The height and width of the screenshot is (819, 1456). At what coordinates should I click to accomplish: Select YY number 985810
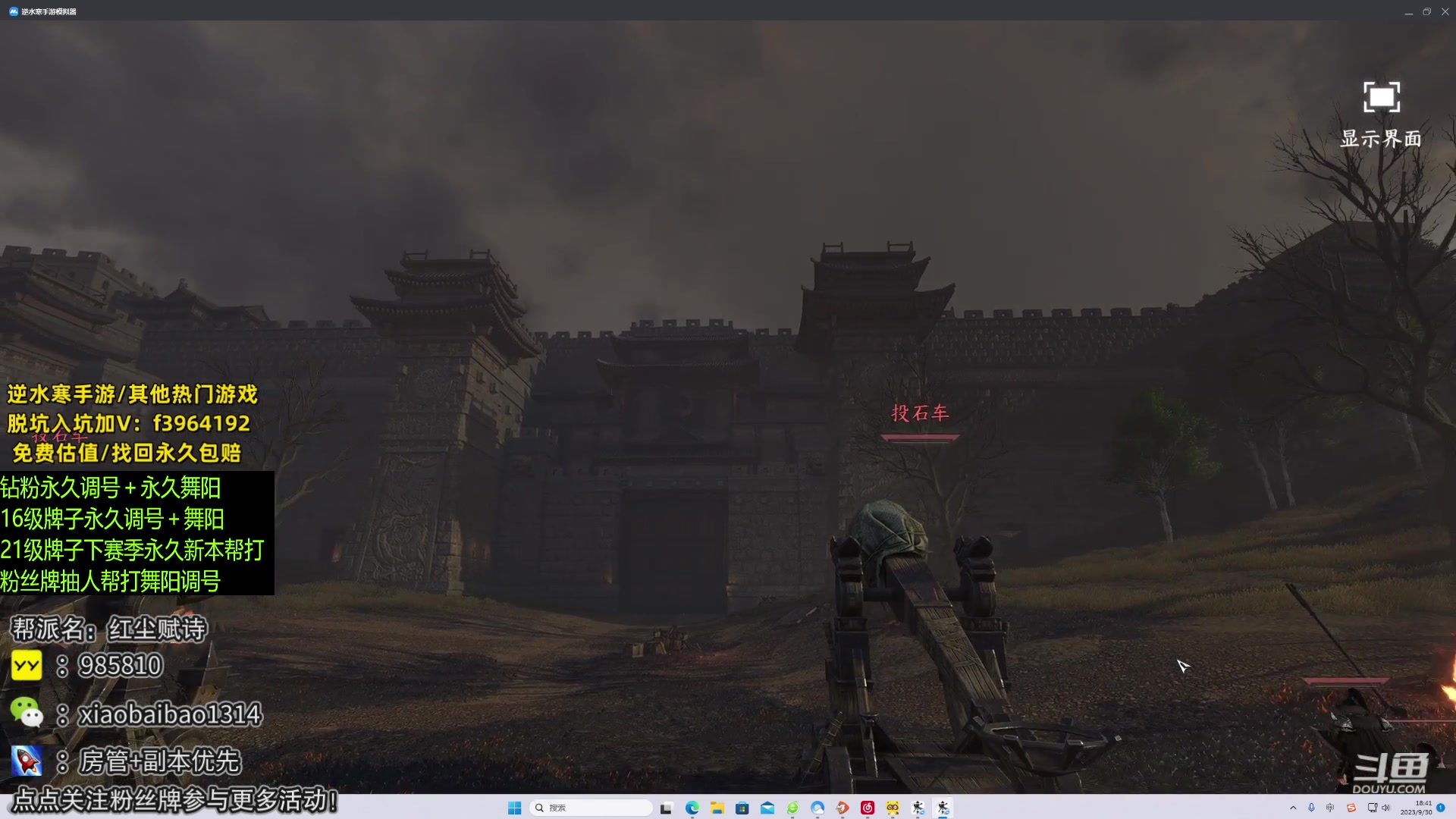121,666
